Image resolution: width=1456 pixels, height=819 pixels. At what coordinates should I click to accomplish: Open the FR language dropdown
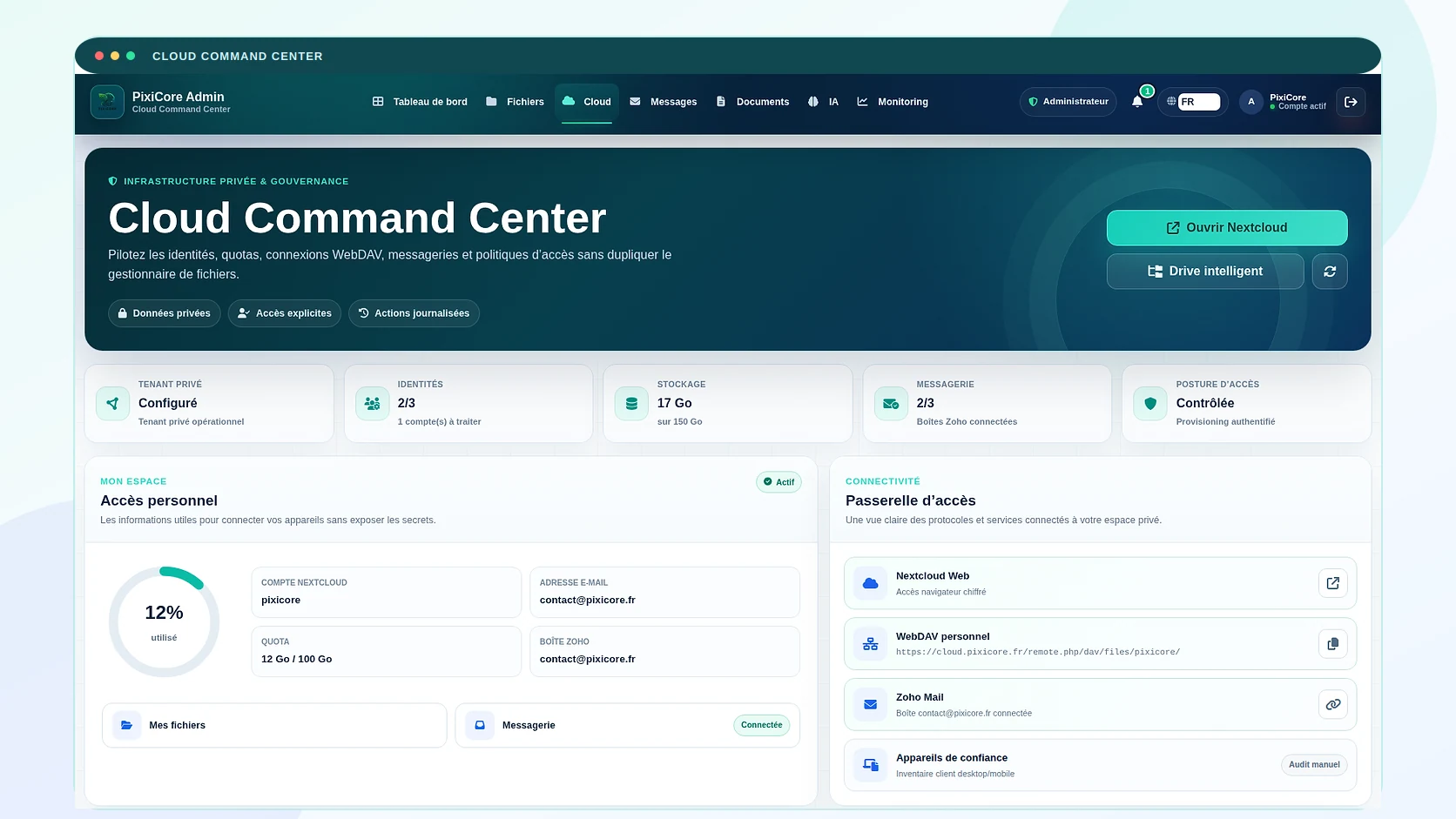point(1199,102)
